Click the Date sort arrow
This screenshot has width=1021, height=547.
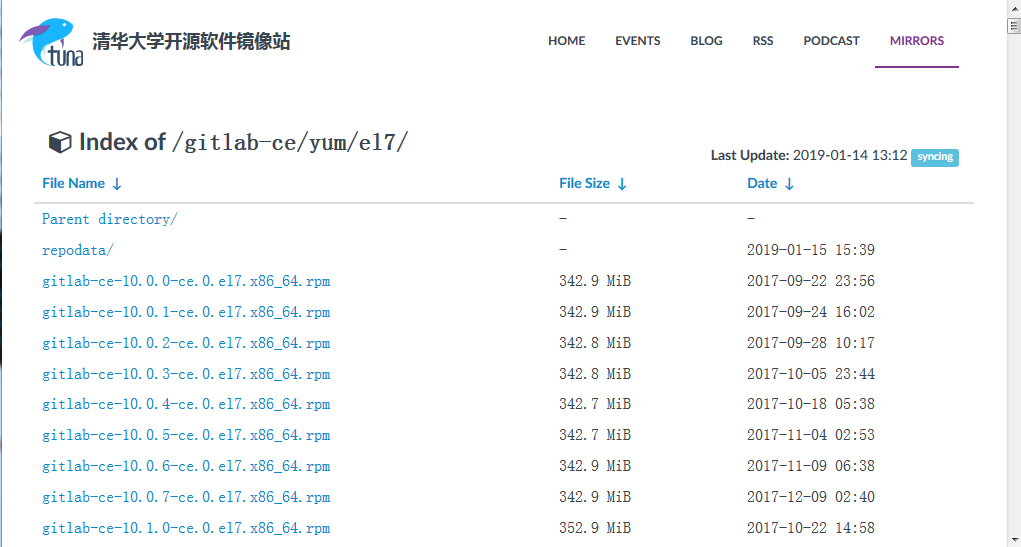tap(789, 184)
